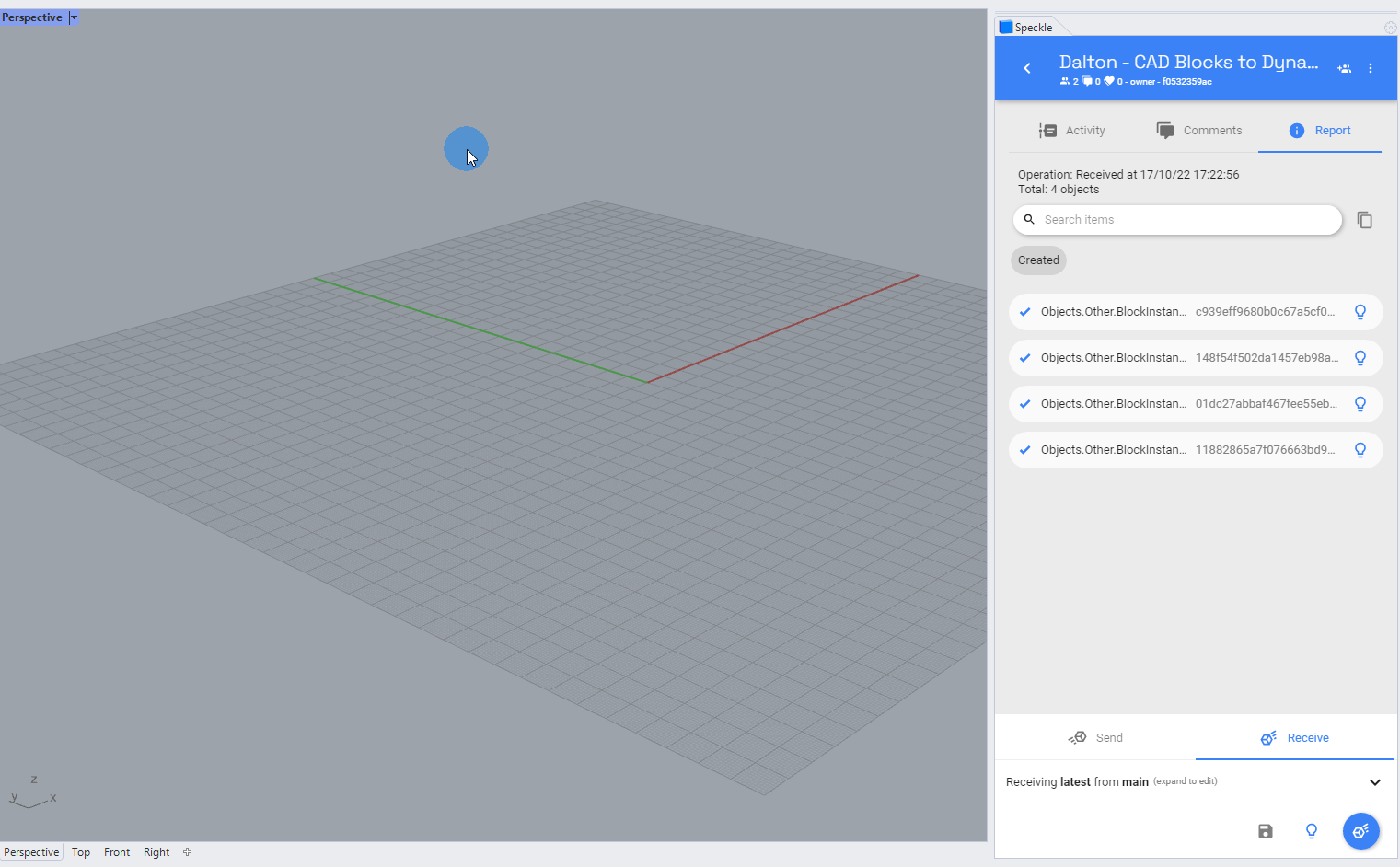Screen dimensions: 1400x867
Task: Open the Perspective viewport dropdown arrow
Action: click(74, 17)
